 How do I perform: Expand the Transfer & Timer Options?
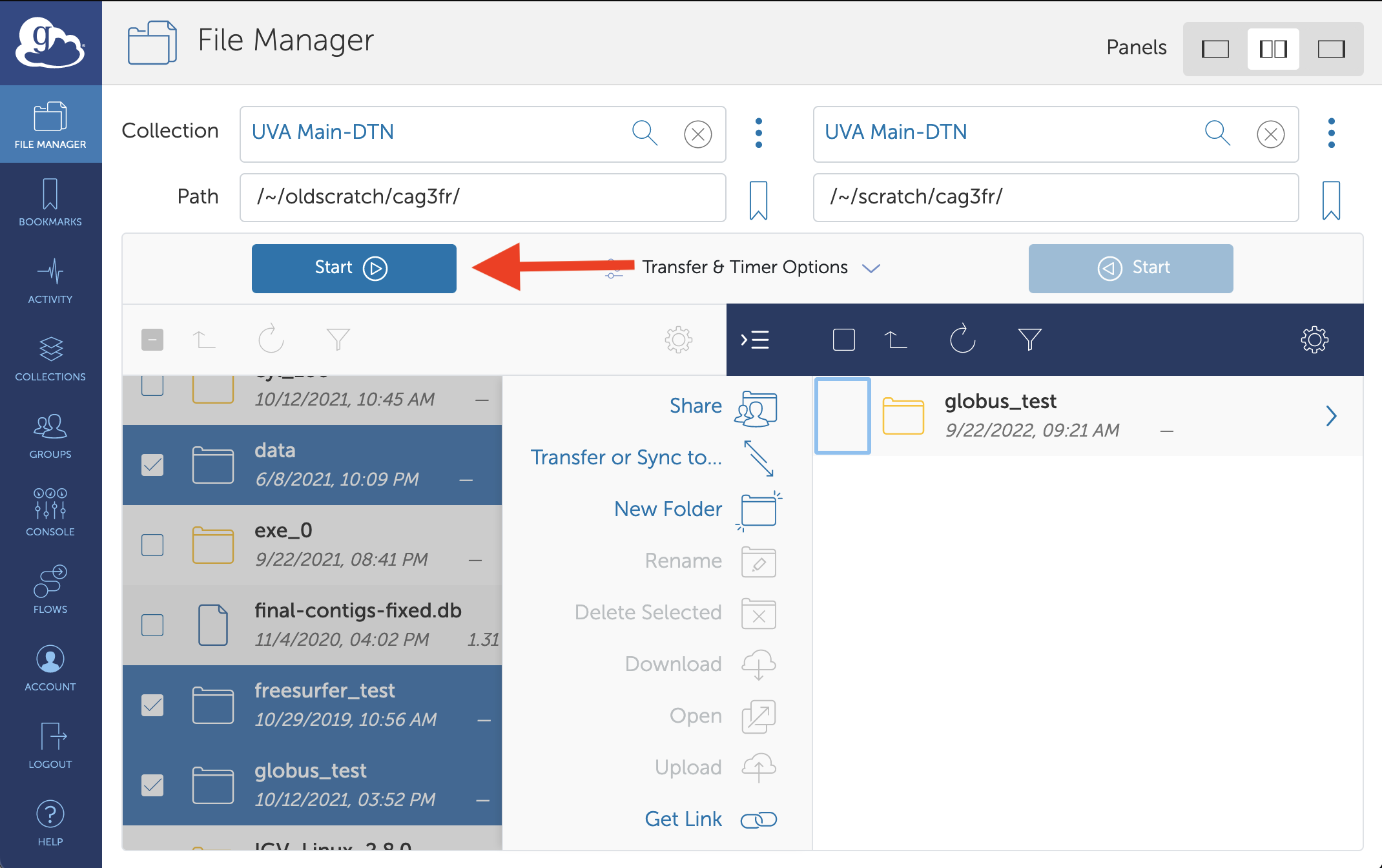745,267
